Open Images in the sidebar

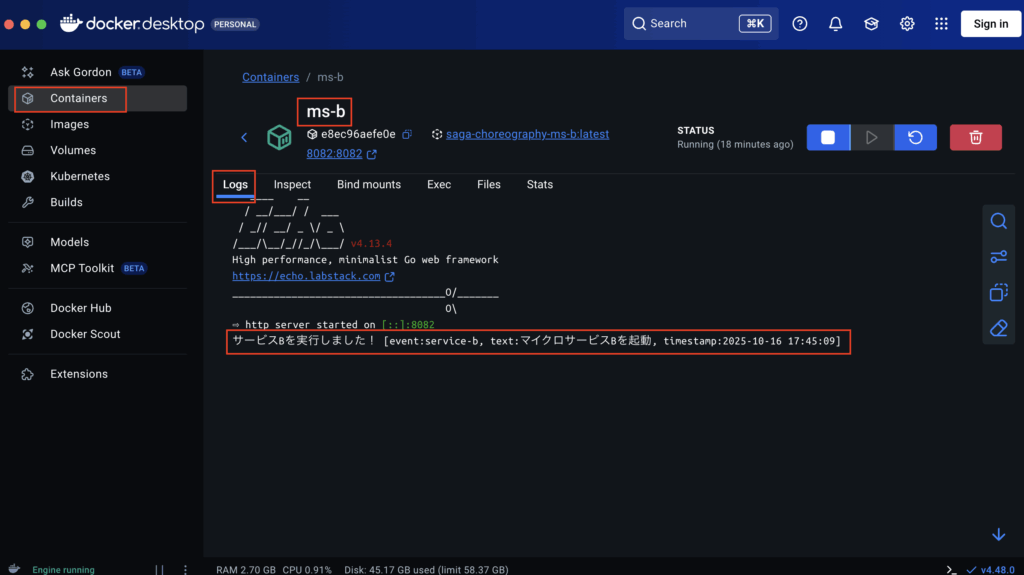[x=69, y=125]
